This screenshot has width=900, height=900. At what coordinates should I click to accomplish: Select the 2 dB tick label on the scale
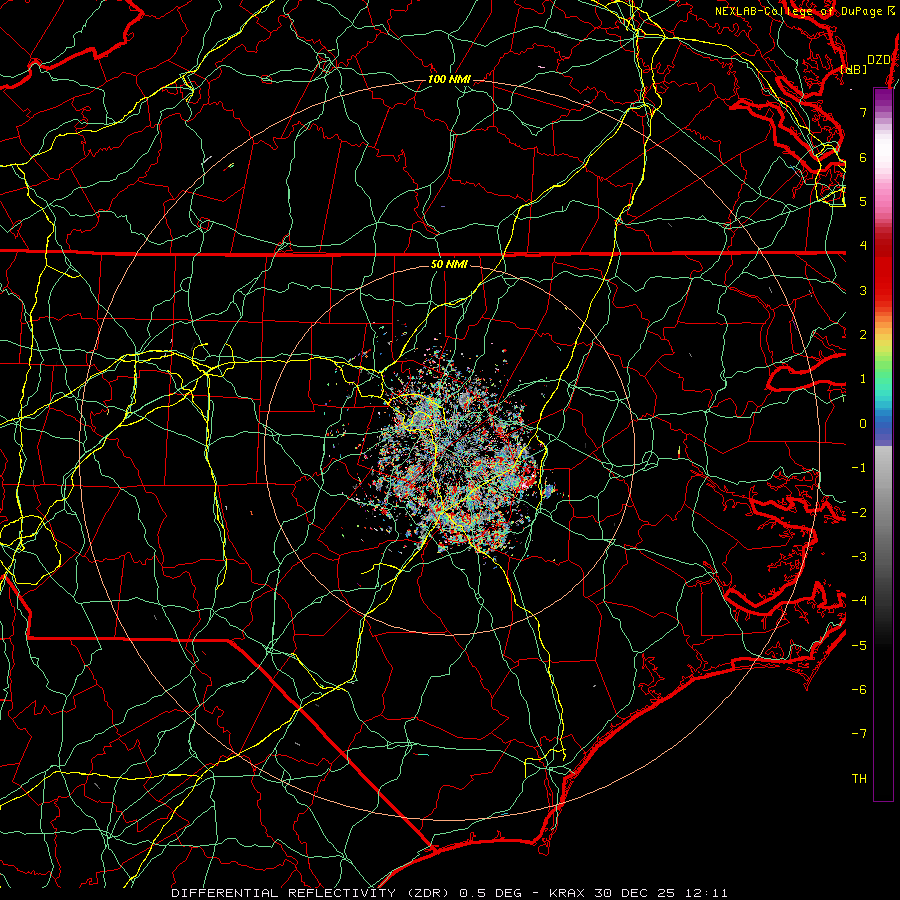[x=863, y=335]
